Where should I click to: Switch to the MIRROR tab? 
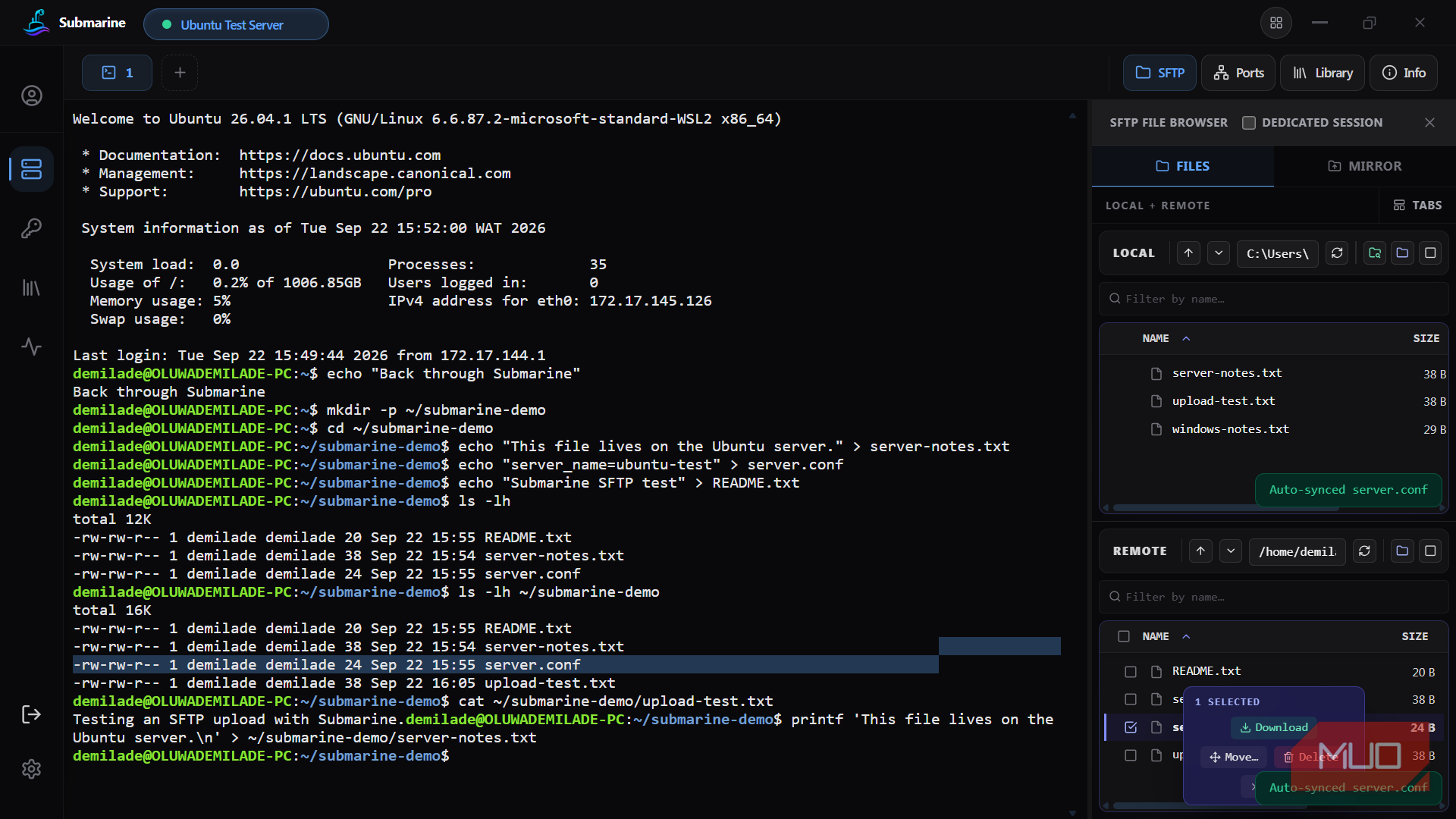[x=1364, y=166]
